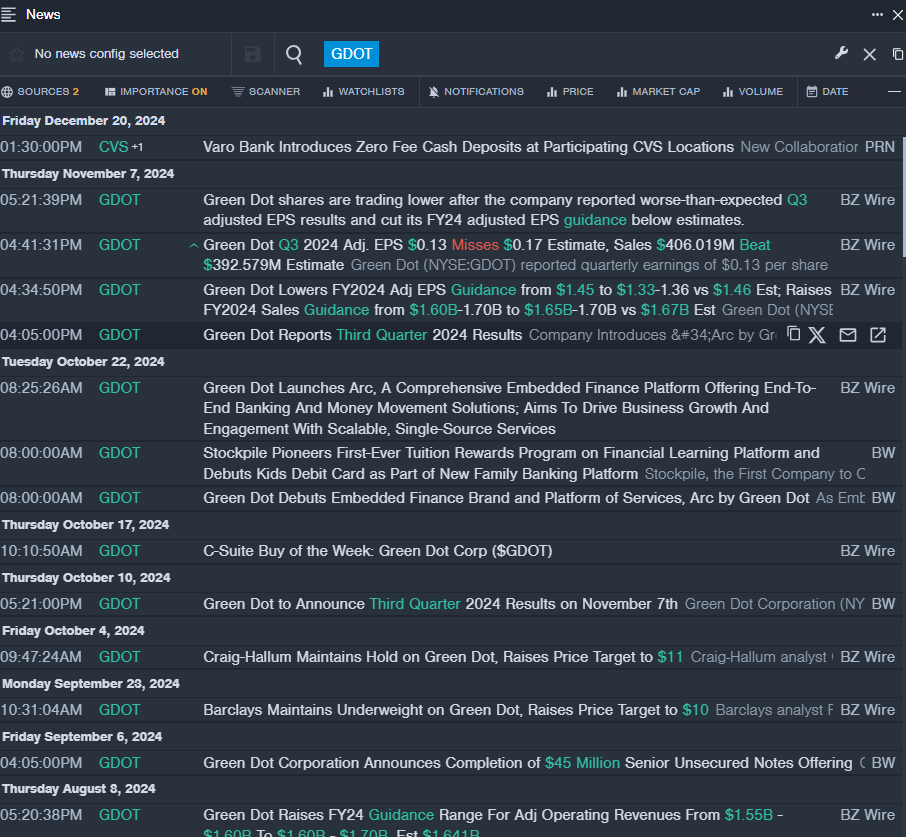
Task: Click the GDOT search tag
Action: pos(351,54)
